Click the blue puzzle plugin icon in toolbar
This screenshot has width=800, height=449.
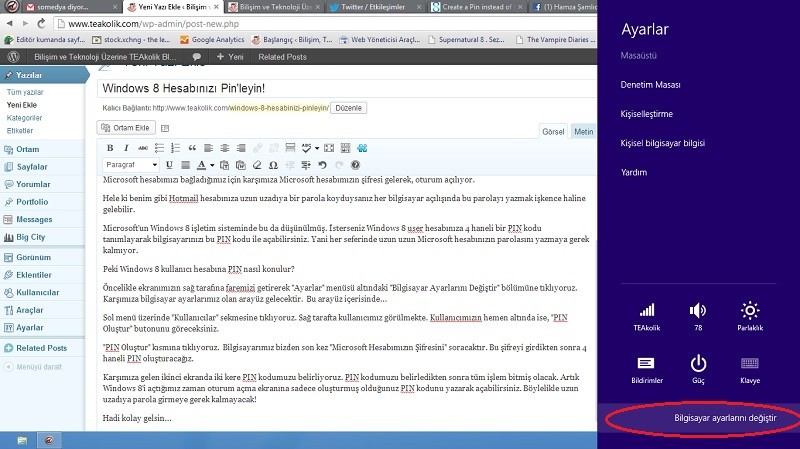point(362,148)
